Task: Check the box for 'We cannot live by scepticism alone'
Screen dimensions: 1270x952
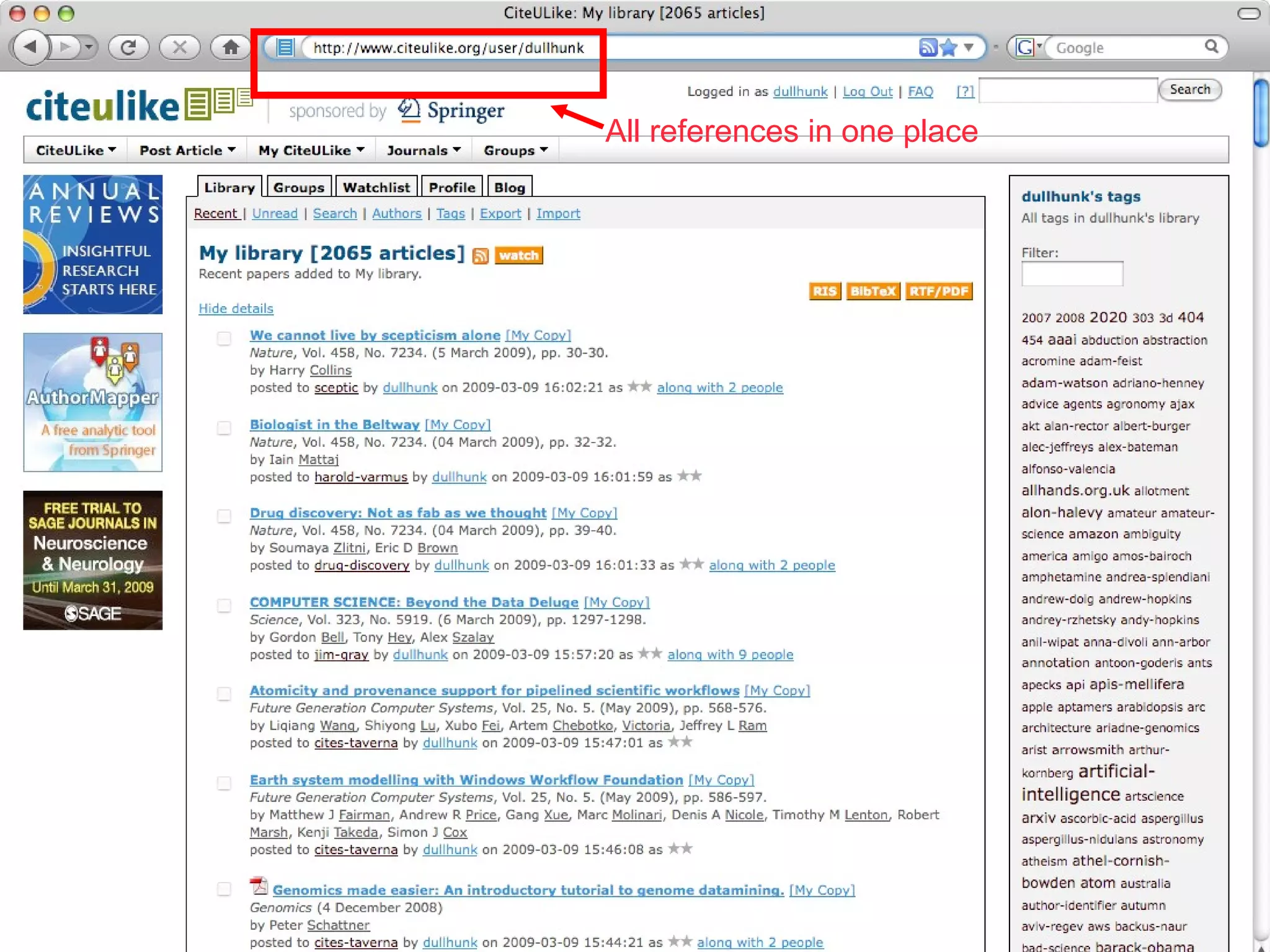Action: click(224, 338)
